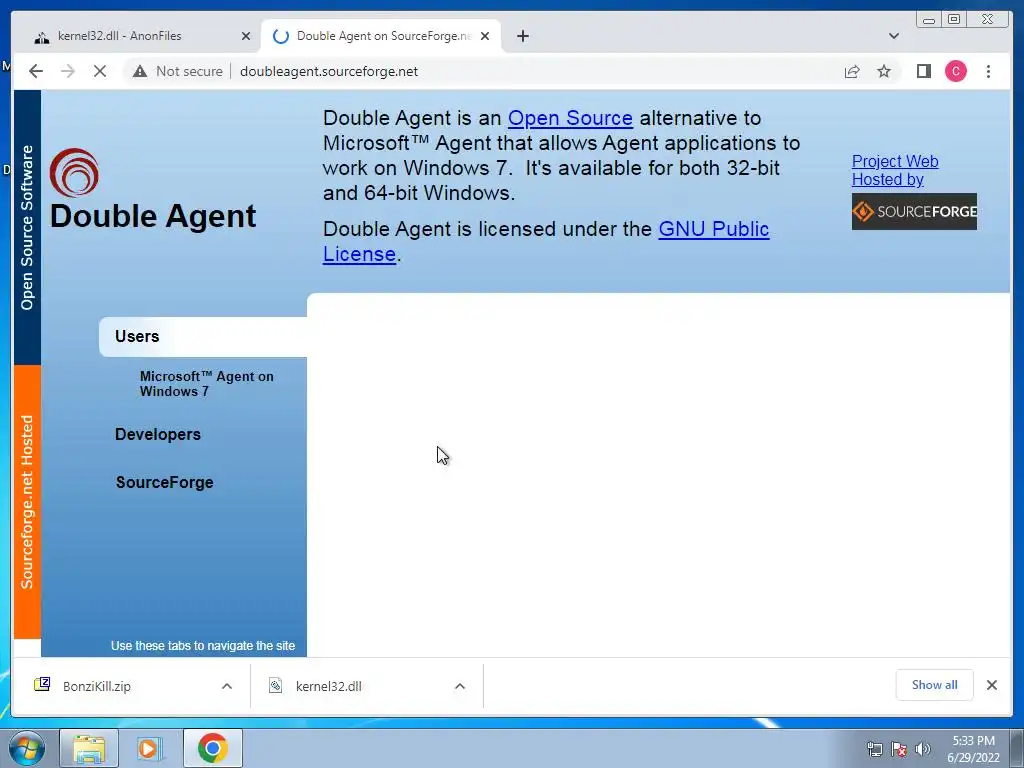
Task: Click the kernel32.dll file type icon
Action: click(276, 685)
